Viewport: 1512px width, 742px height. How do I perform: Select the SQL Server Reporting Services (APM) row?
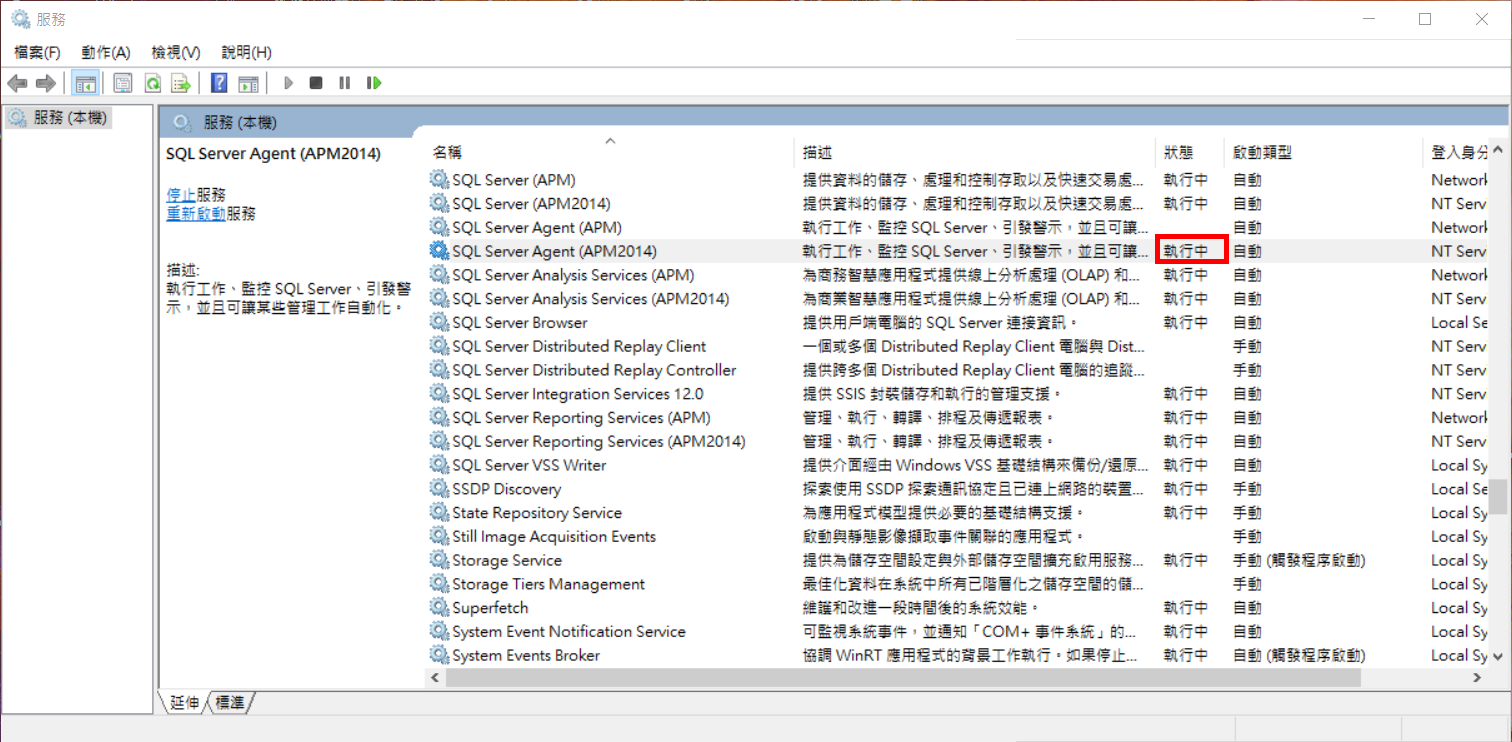[x=958, y=418]
